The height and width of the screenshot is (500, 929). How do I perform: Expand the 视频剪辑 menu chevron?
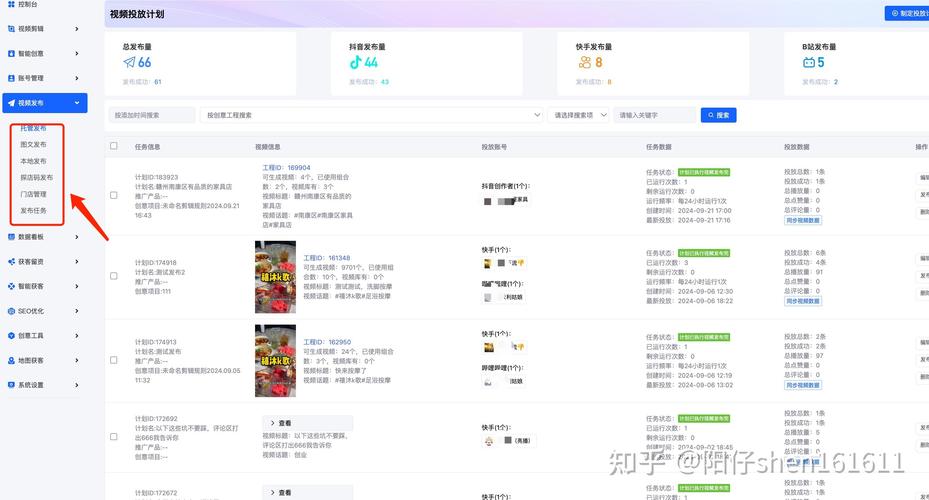76,28
